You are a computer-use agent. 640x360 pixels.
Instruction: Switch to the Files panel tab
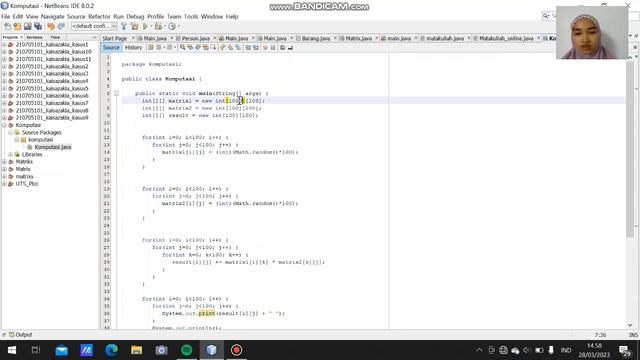[55, 37]
